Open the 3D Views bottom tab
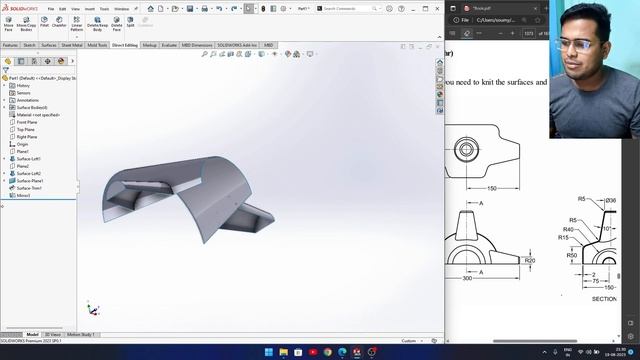Image resolution: width=640 pixels, height=360 pixels. click(53, 335)
